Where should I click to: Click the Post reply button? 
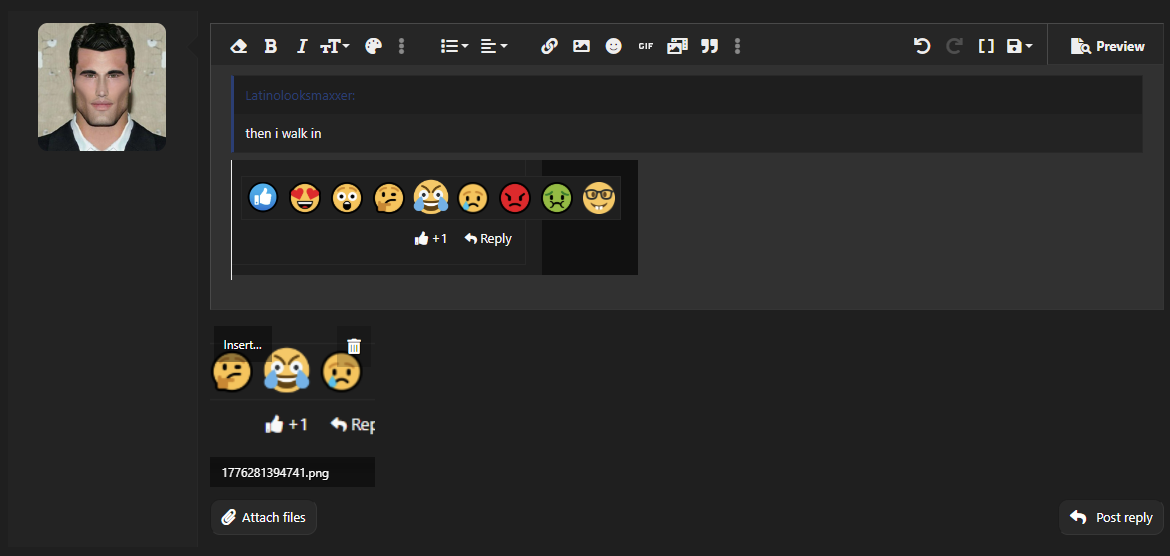tap(1111, 517)
